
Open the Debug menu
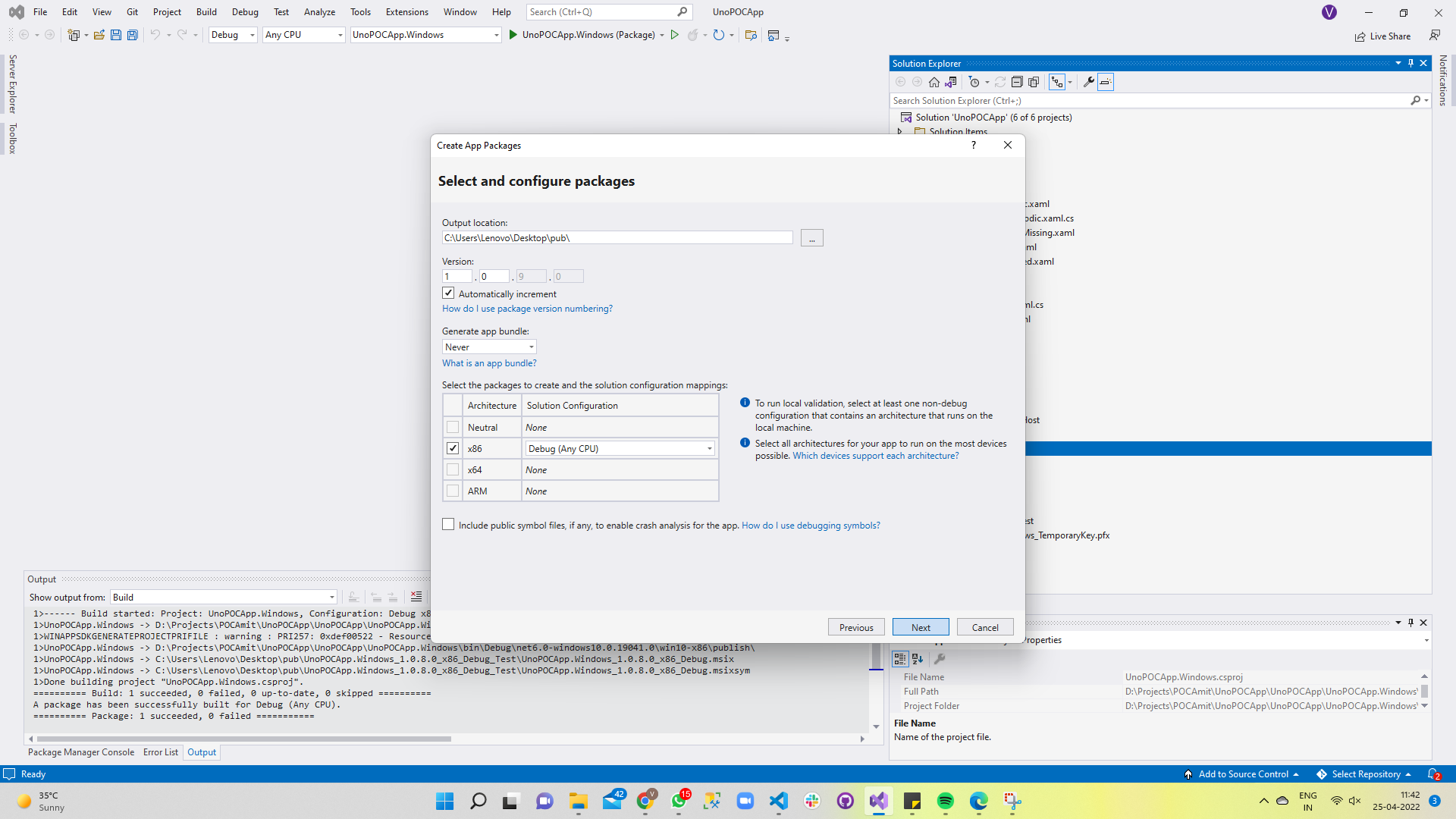pos(244,11)
